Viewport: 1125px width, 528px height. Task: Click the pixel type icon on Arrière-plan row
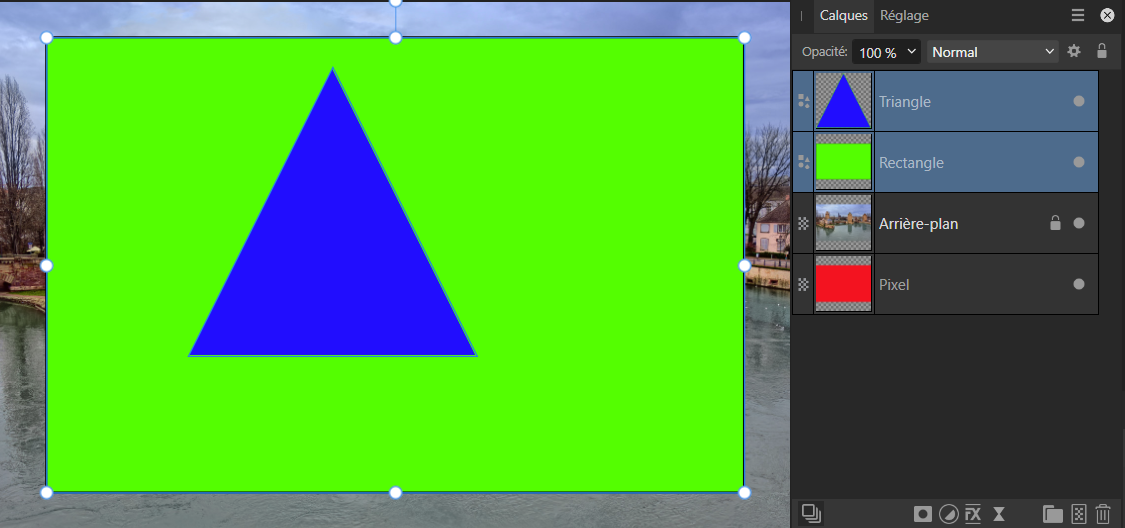[804, 223]
